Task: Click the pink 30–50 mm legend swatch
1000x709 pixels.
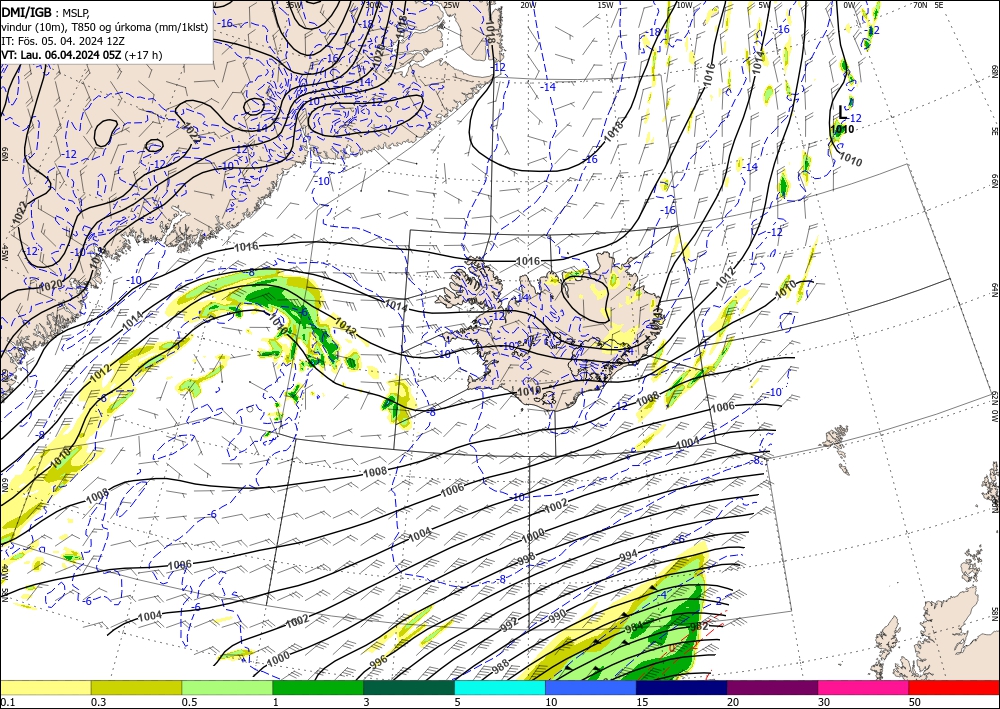Action: (x=864, y=687)
